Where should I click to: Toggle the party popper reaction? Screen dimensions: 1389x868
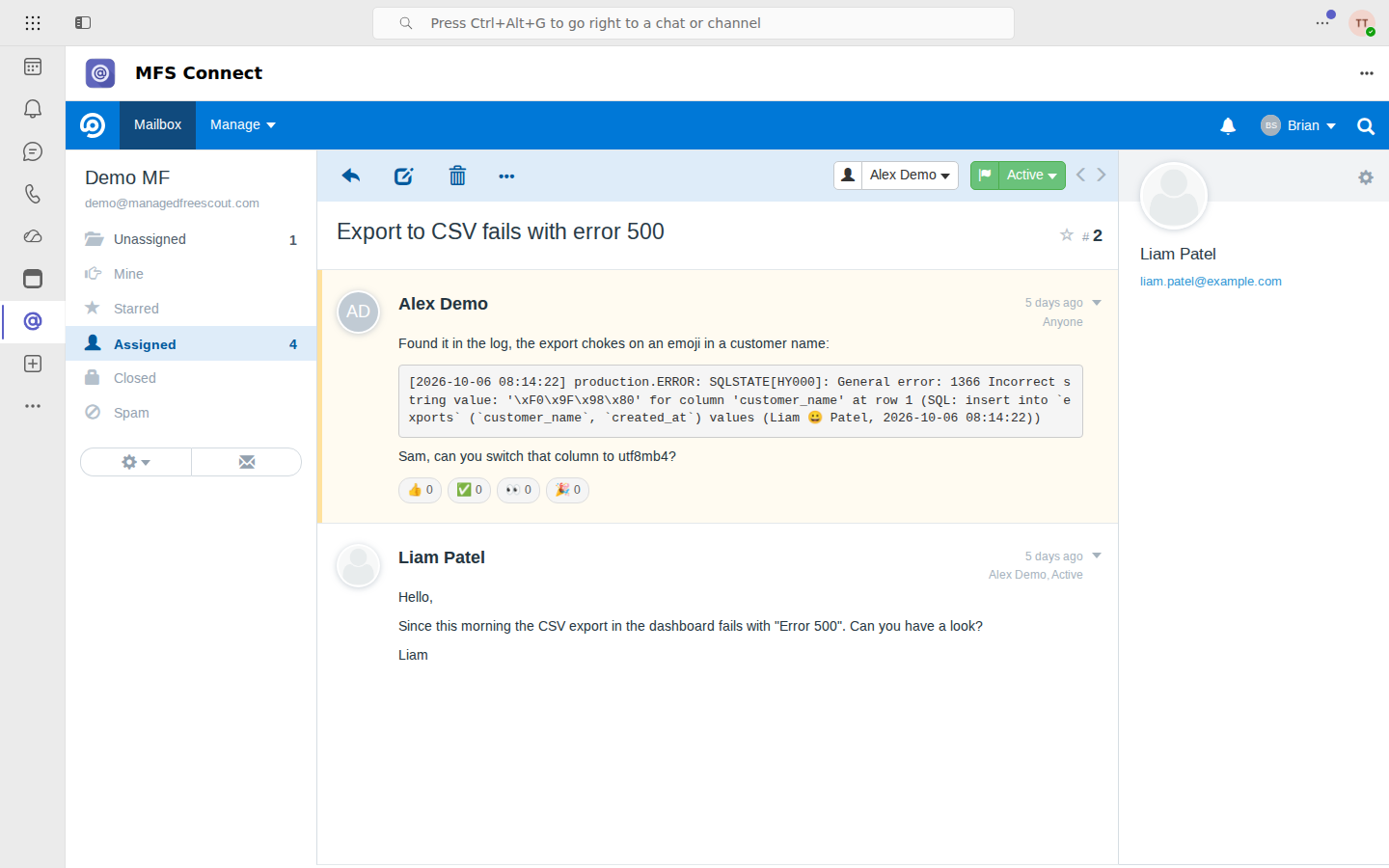click(568, 490)
